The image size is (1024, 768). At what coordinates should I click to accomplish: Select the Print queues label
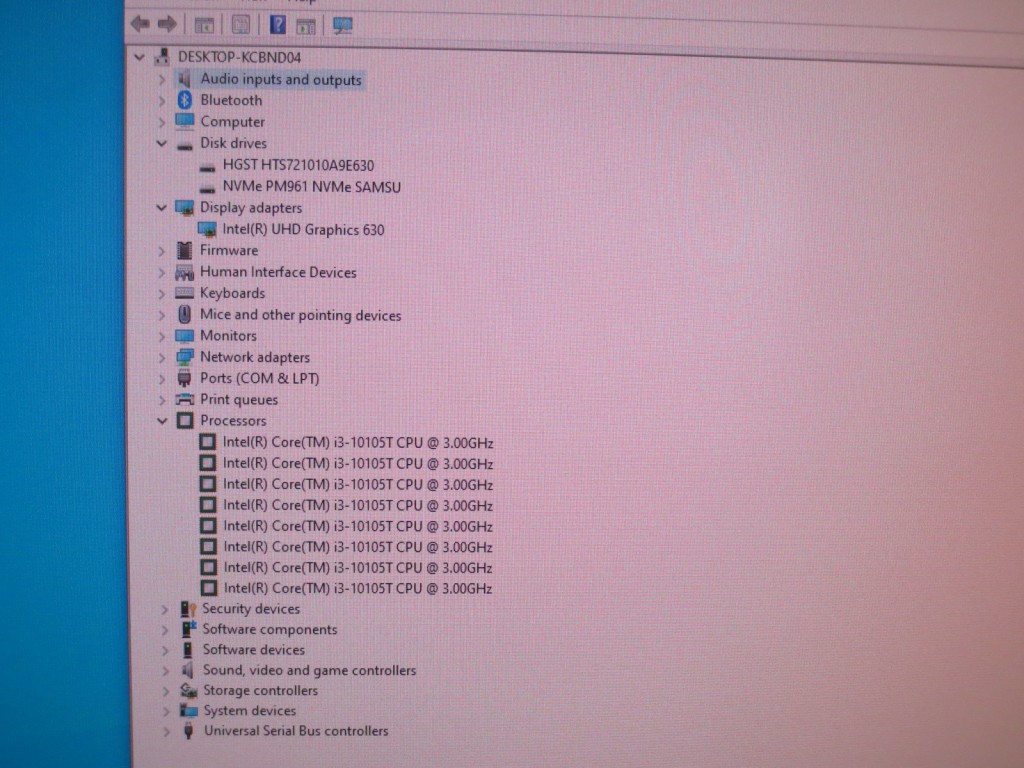pyautogui.click(x=239, y=399)
